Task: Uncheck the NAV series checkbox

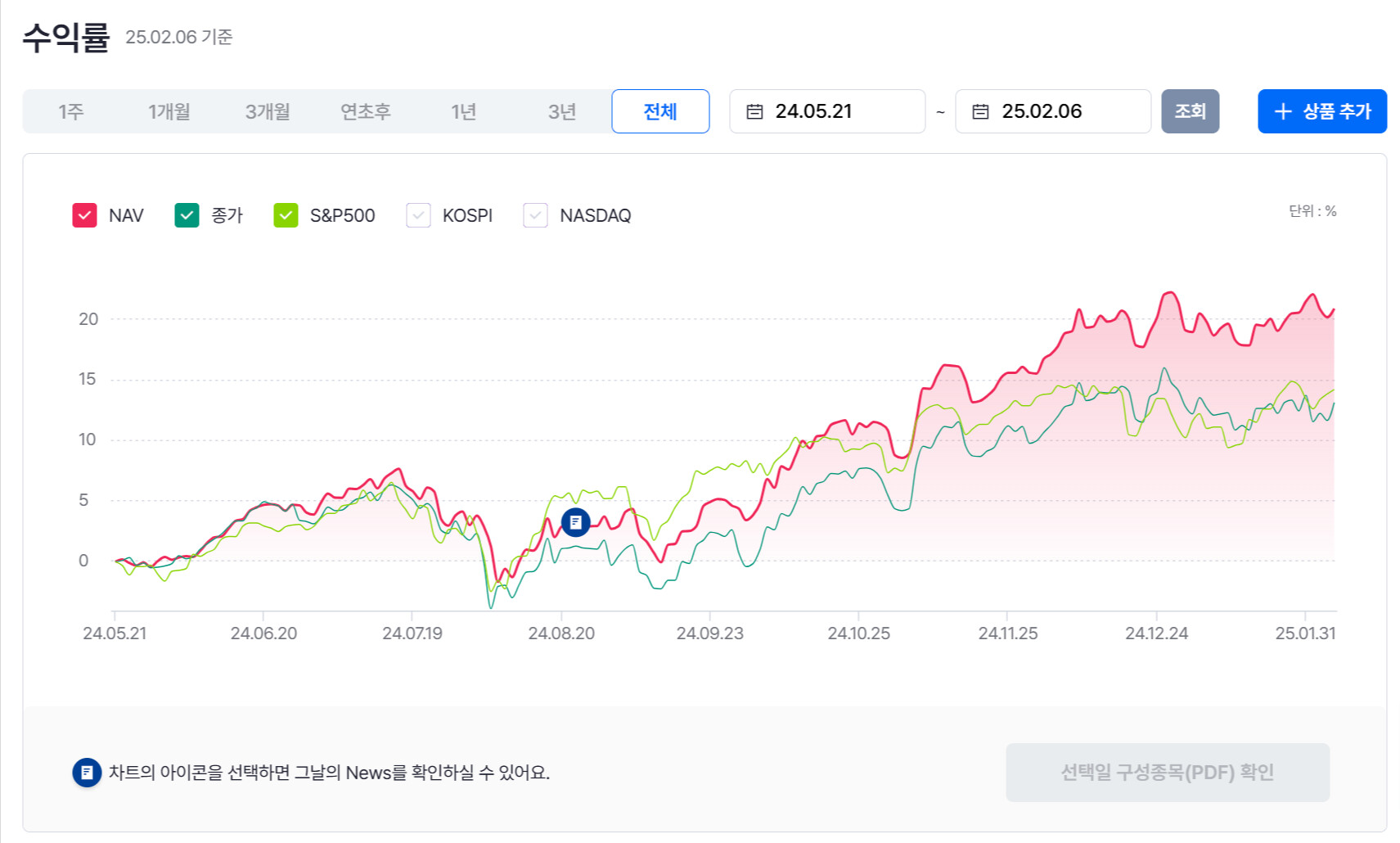Action: pos(84,215)
